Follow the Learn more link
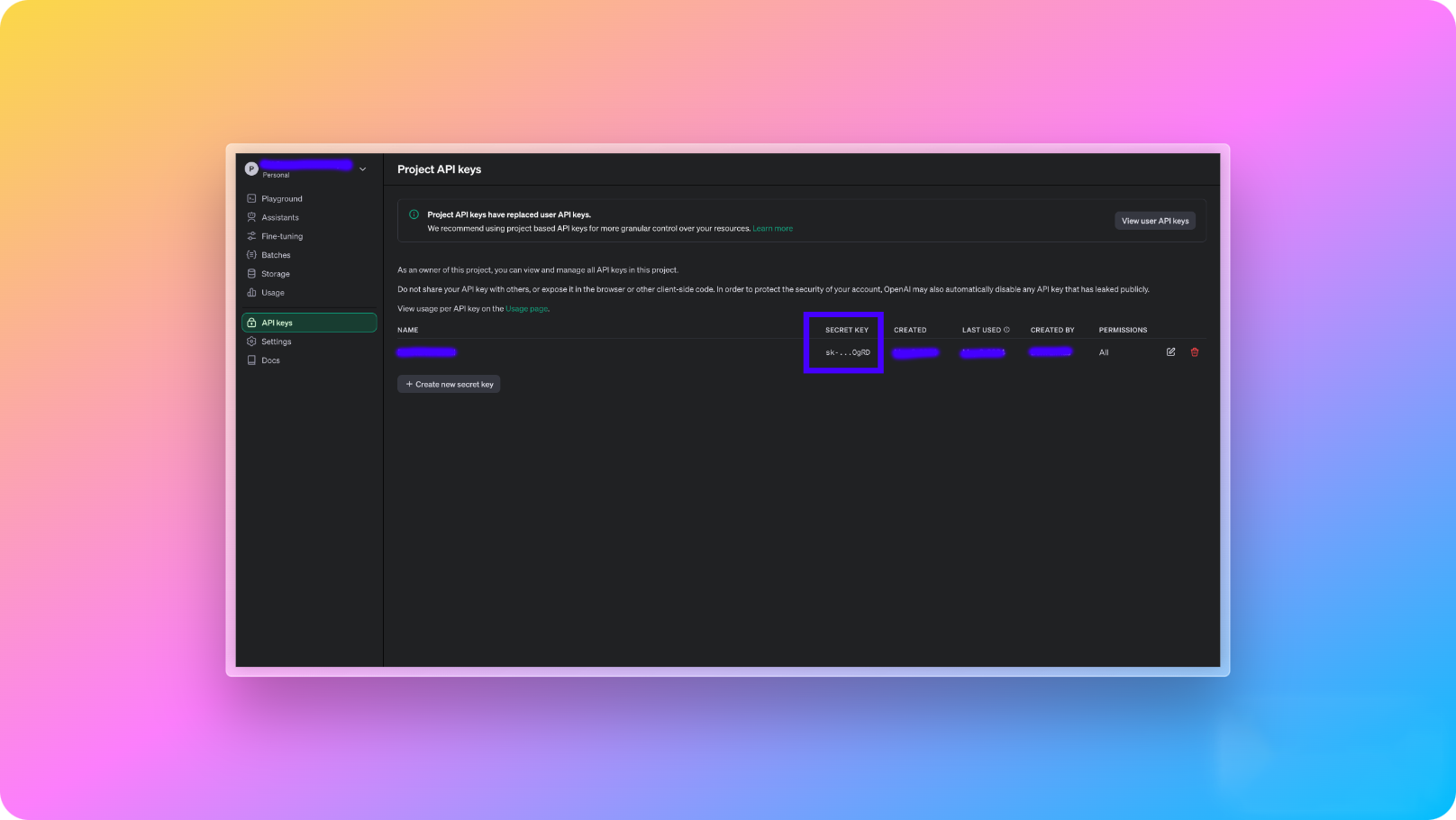1456x820 pixels. [773, 229]
